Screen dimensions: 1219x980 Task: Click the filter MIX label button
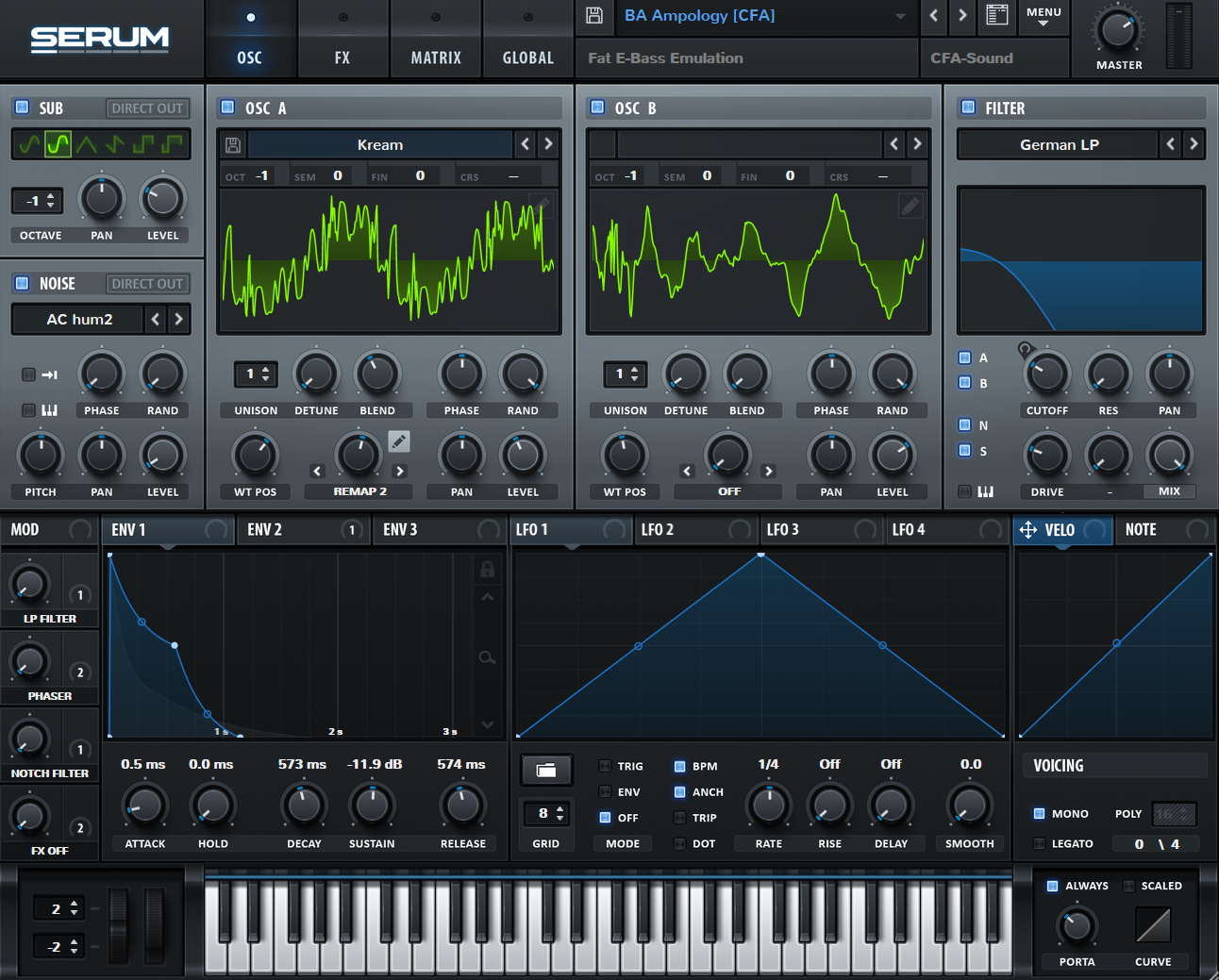1169,491
